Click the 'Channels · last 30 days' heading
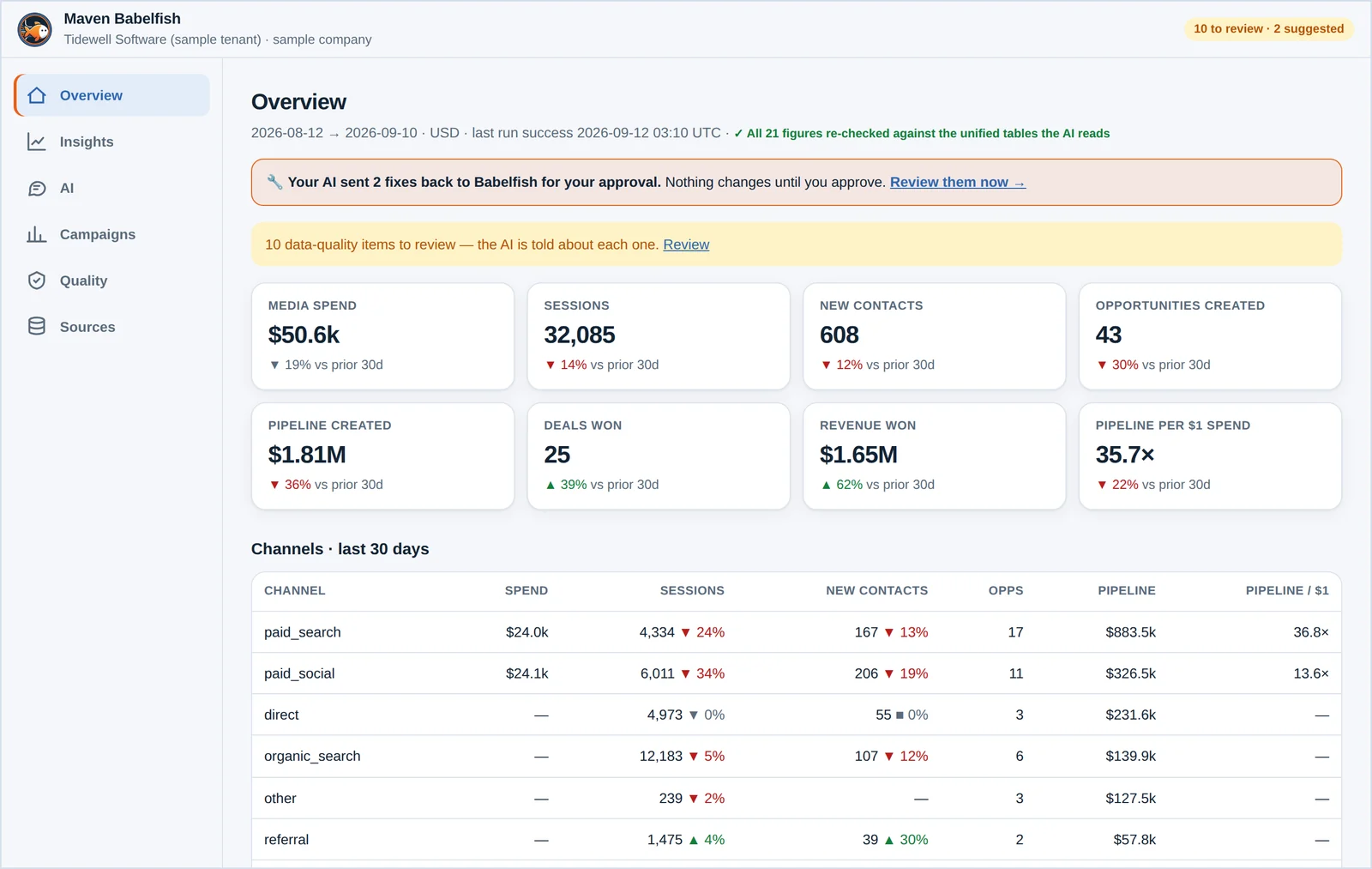The height and width of the screenshot is (869, 1372). 340,549
